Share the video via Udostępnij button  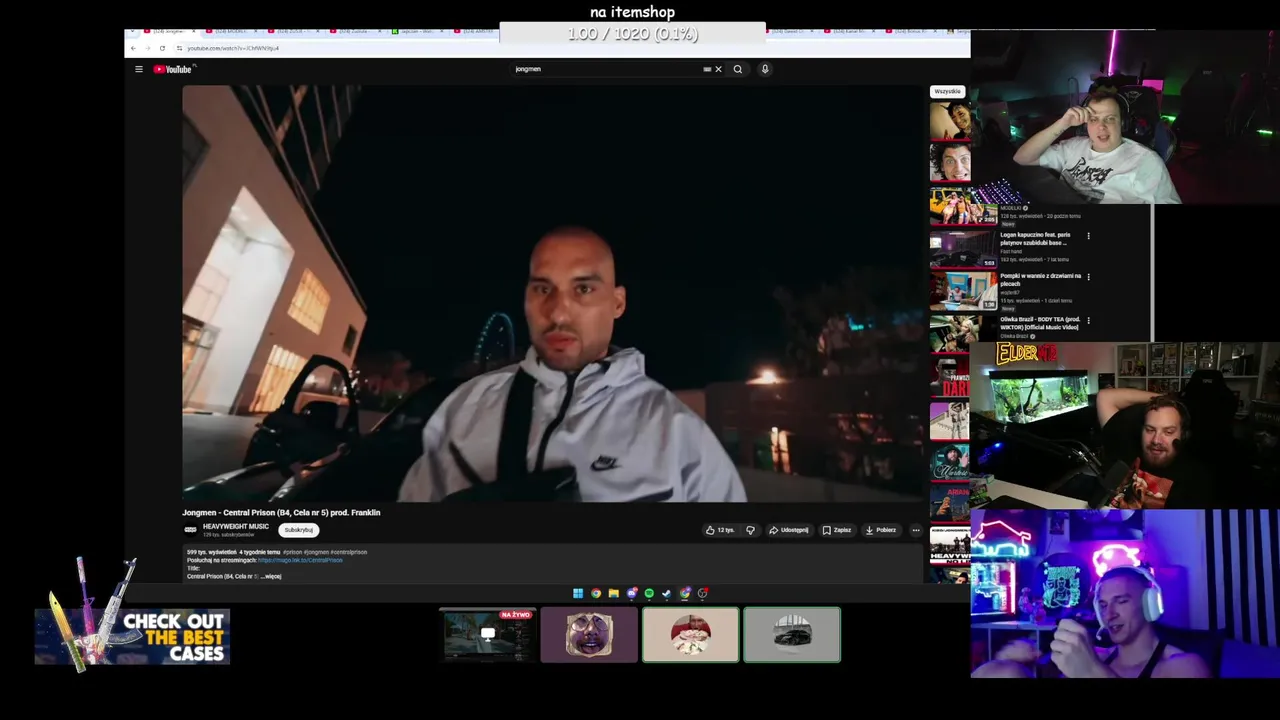tap(789, 530)
